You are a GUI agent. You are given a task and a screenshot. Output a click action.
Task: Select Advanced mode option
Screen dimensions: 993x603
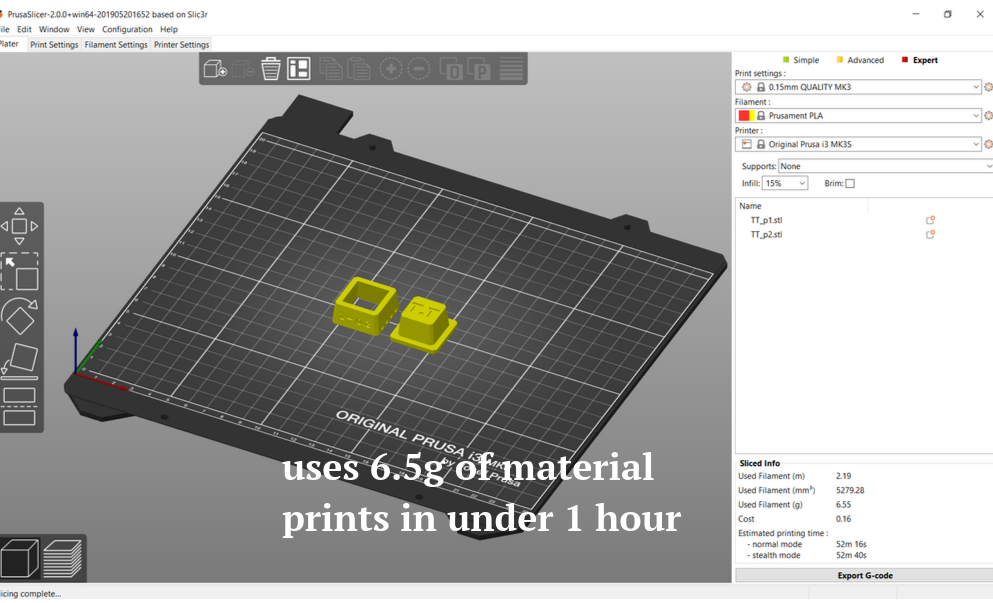tap(860, 60)
